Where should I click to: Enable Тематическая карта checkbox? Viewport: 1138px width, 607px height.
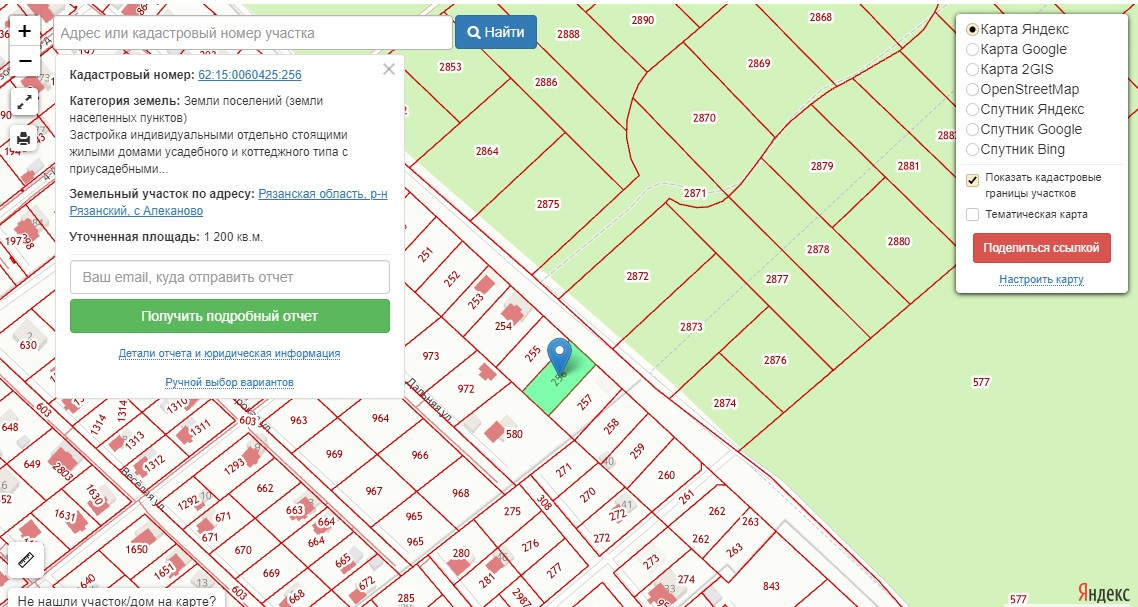tap(973, 214)
